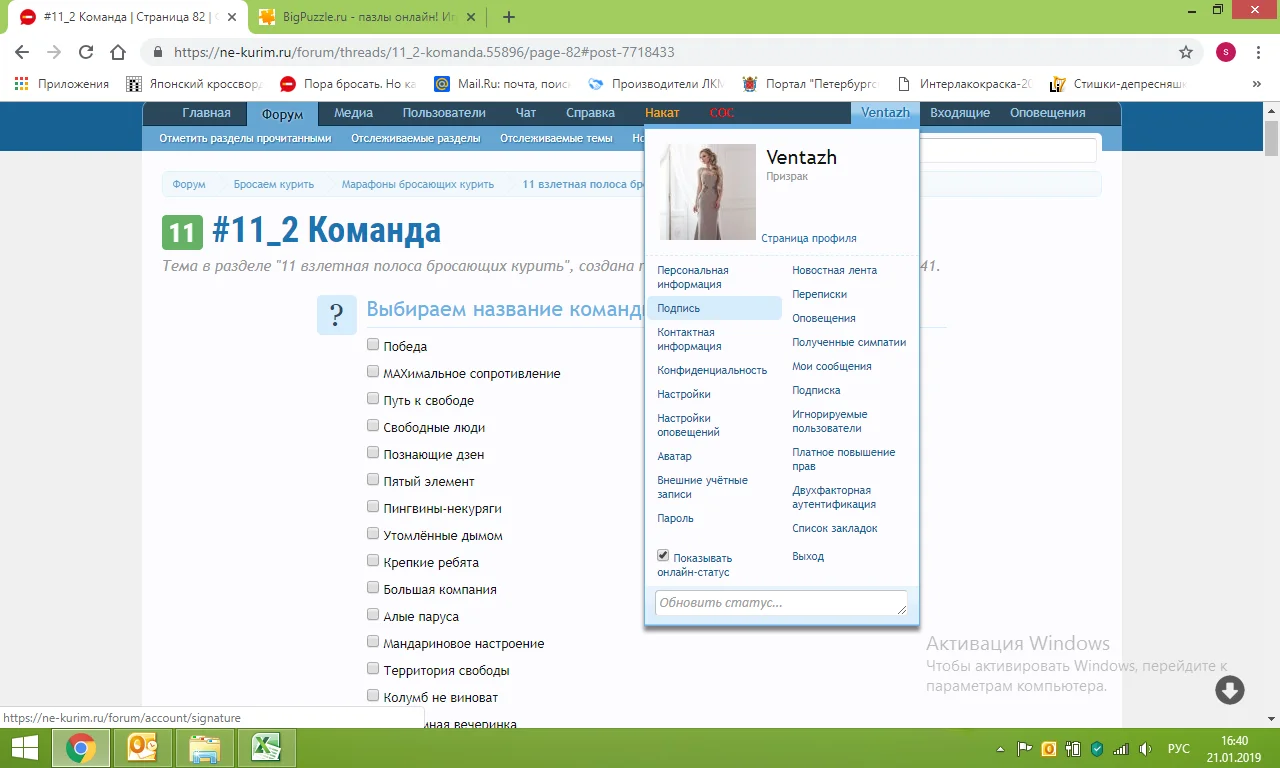Viewport: 1280px width, 768px height.
Task: Click the Chrome home button icon
Action: pos(118,52)
